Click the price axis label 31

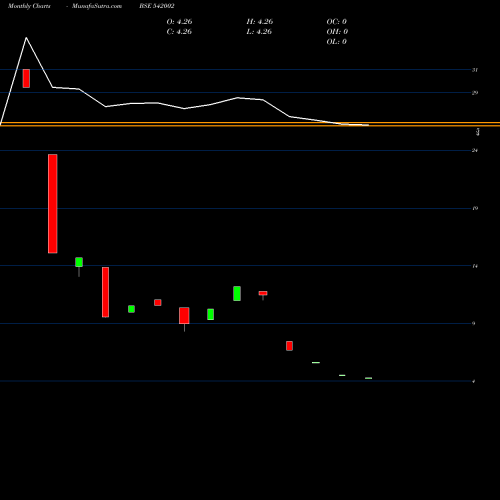pos(475,70)
